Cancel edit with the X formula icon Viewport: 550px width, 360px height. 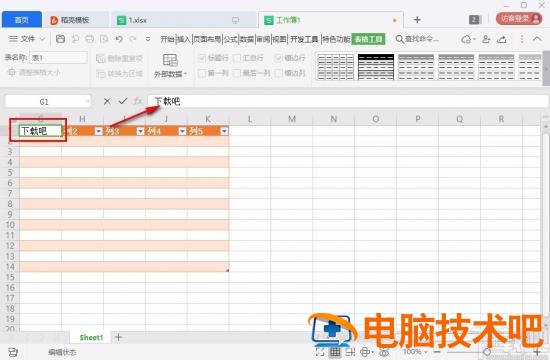[107, 101]
